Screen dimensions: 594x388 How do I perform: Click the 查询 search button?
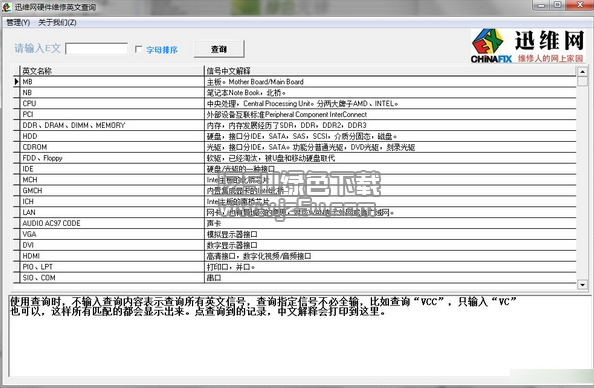coord(219,49)
